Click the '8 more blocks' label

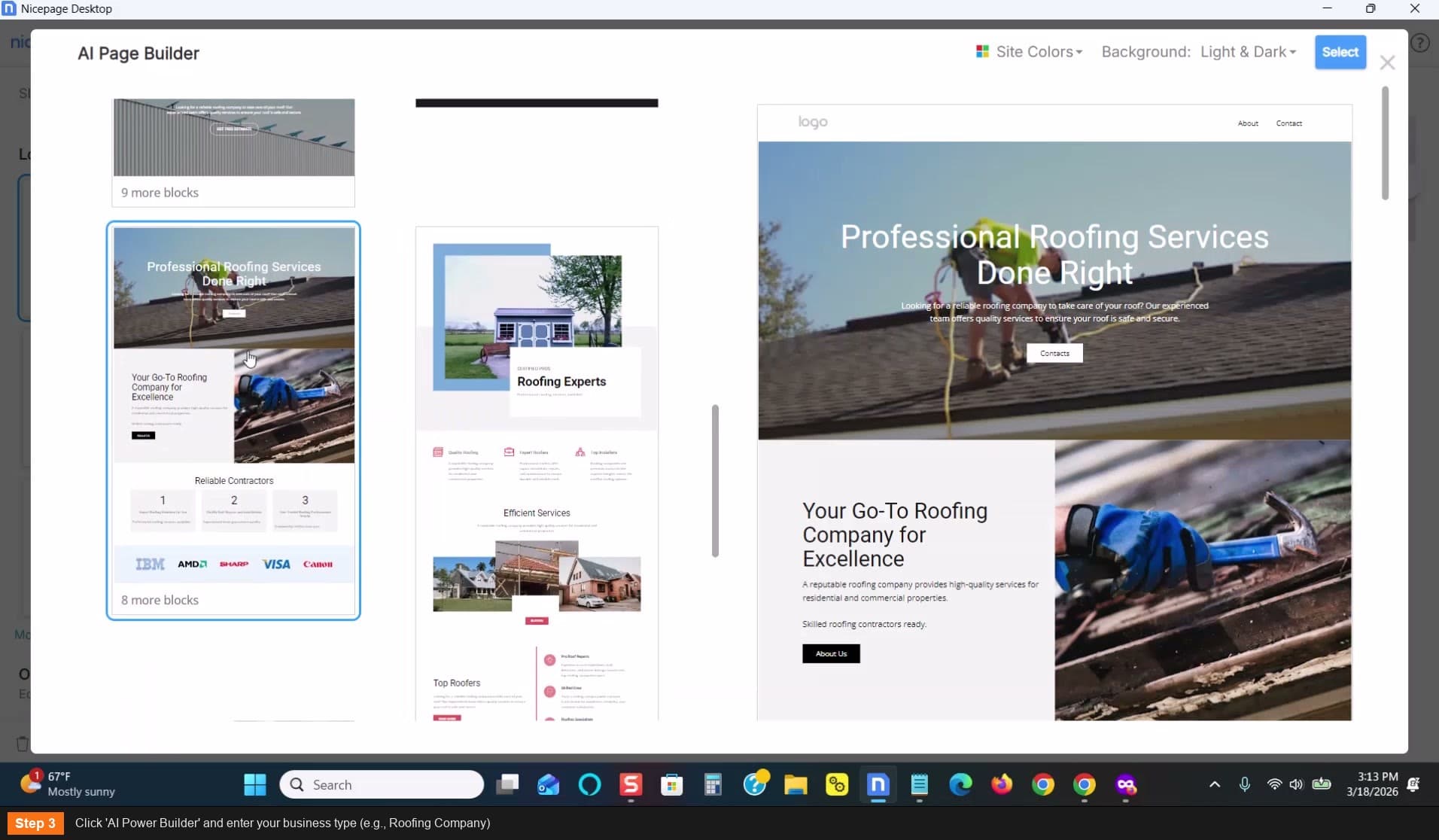click(x=160, y=600)
